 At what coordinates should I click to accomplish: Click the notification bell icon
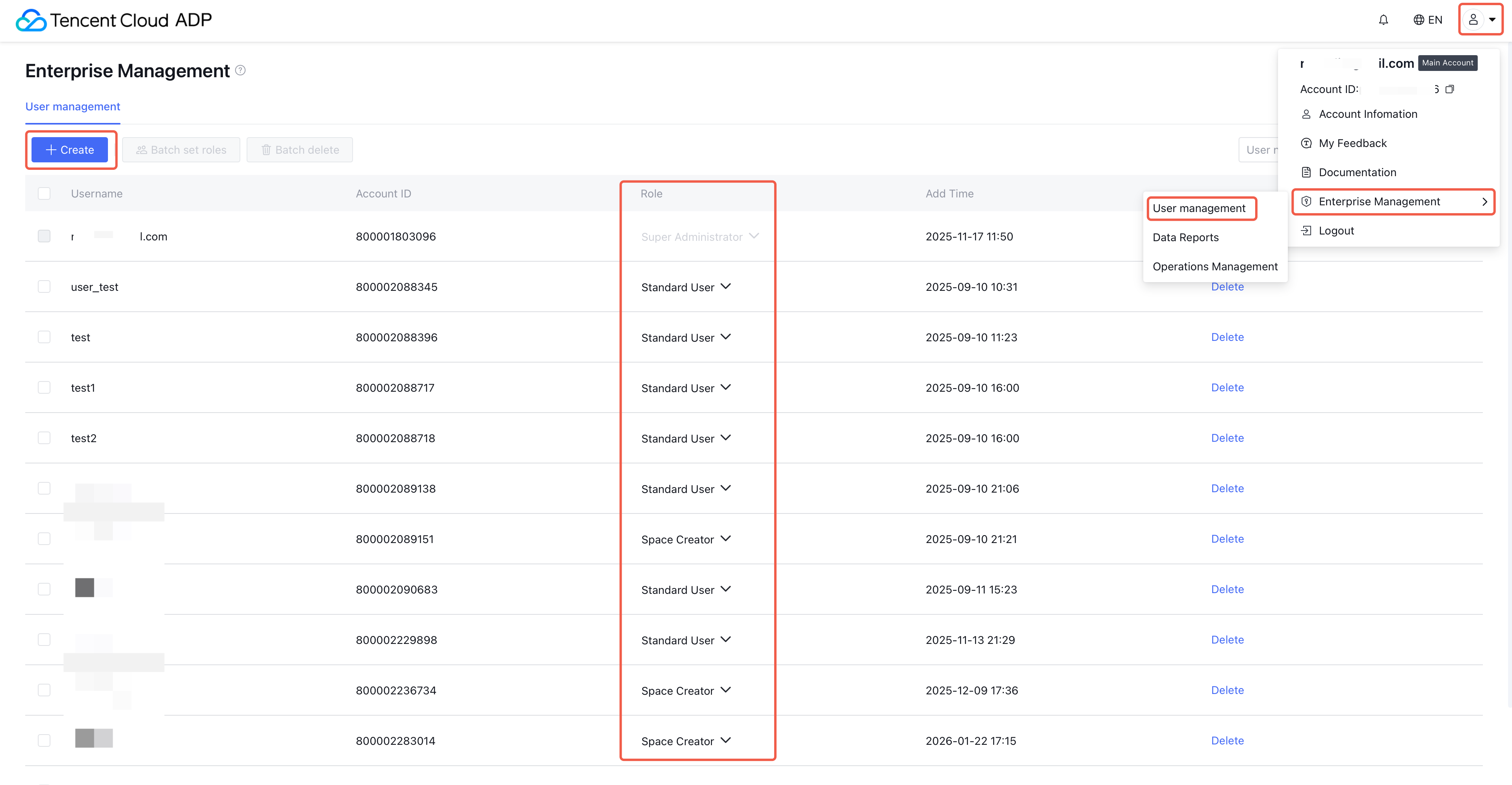(x=1383, y=20)
